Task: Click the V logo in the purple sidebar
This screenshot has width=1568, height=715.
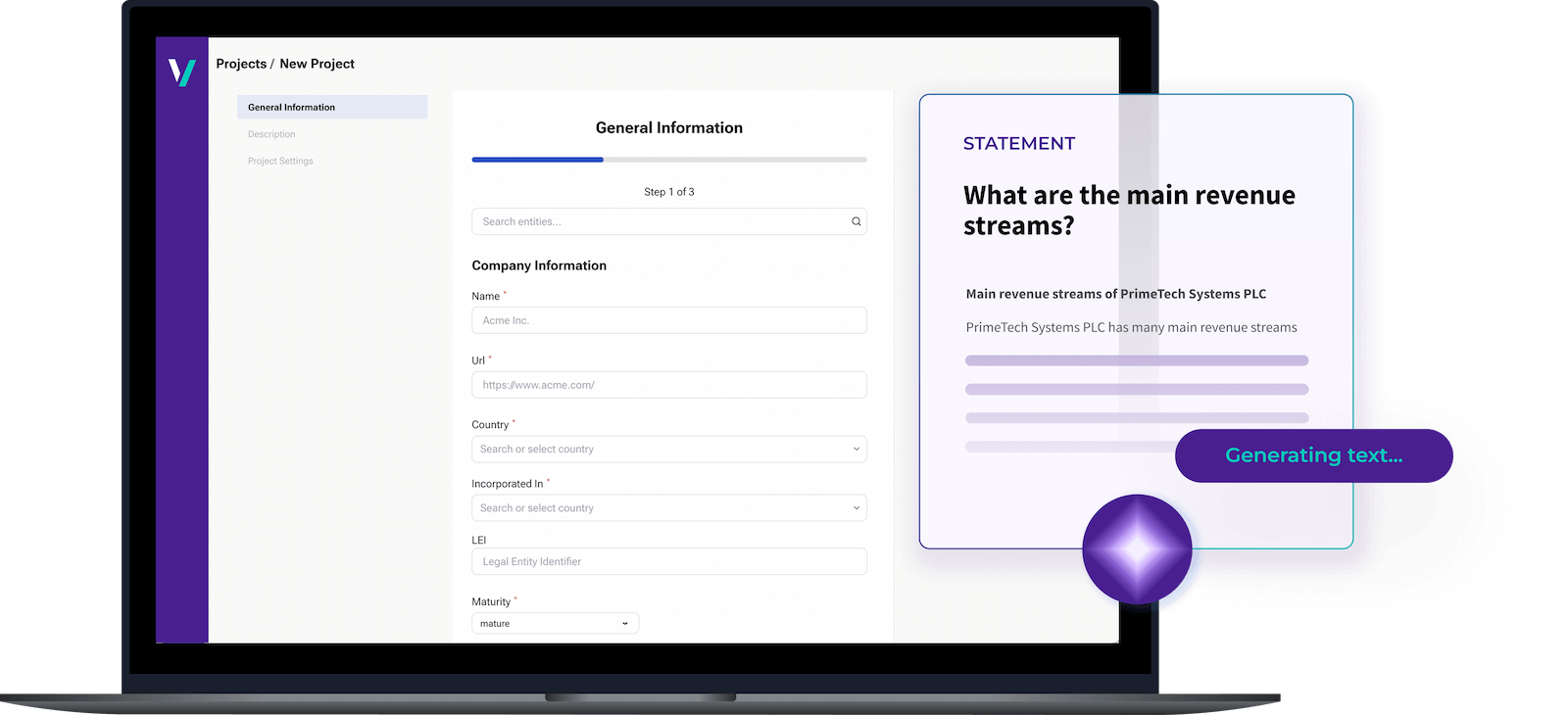Action: pyautogui.click(x=182, y=71)
